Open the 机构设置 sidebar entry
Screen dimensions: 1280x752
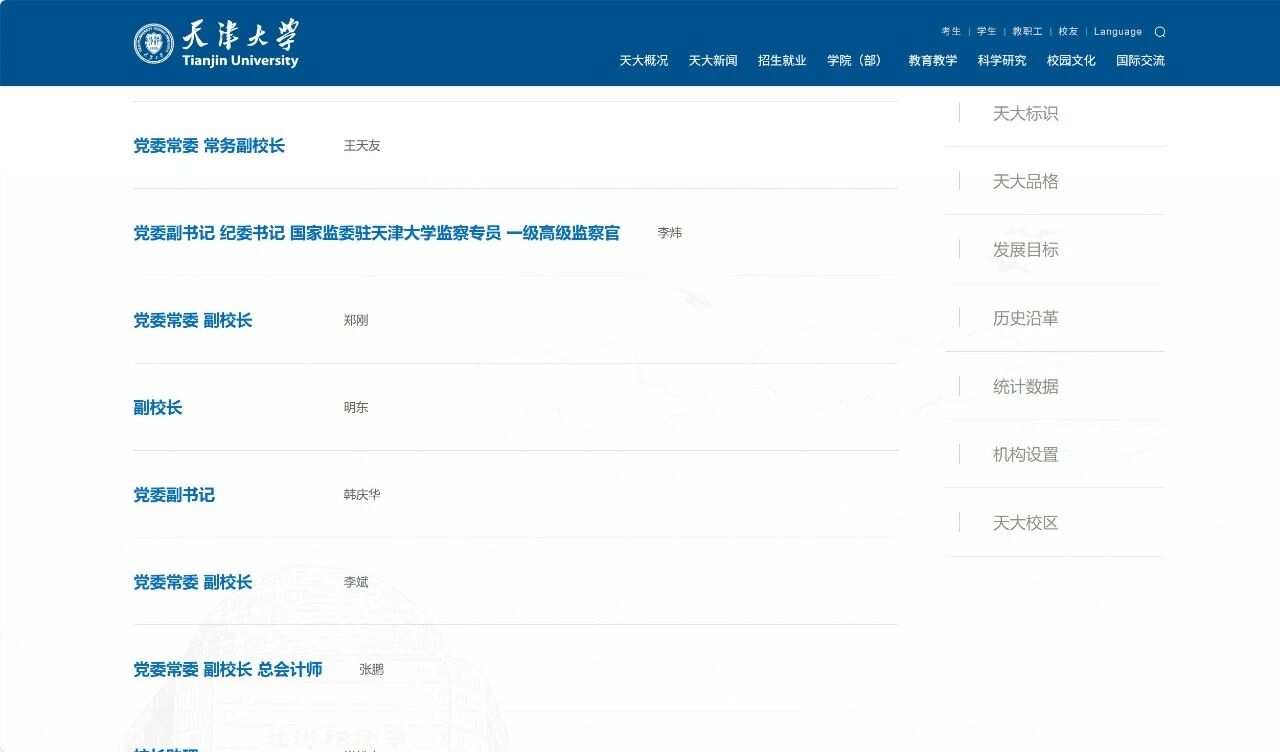(x=1026, y=453)
